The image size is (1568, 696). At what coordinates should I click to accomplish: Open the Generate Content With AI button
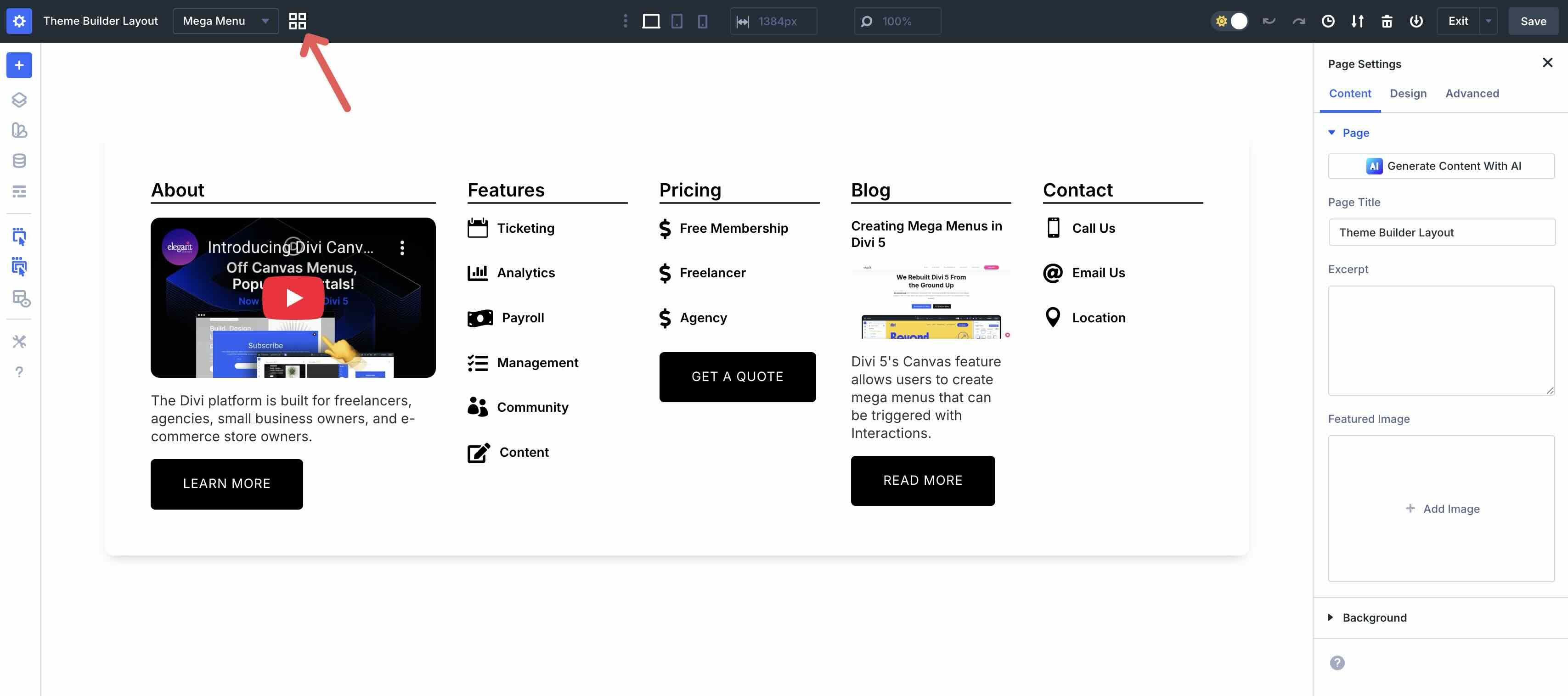click(x=1441, y=165)
